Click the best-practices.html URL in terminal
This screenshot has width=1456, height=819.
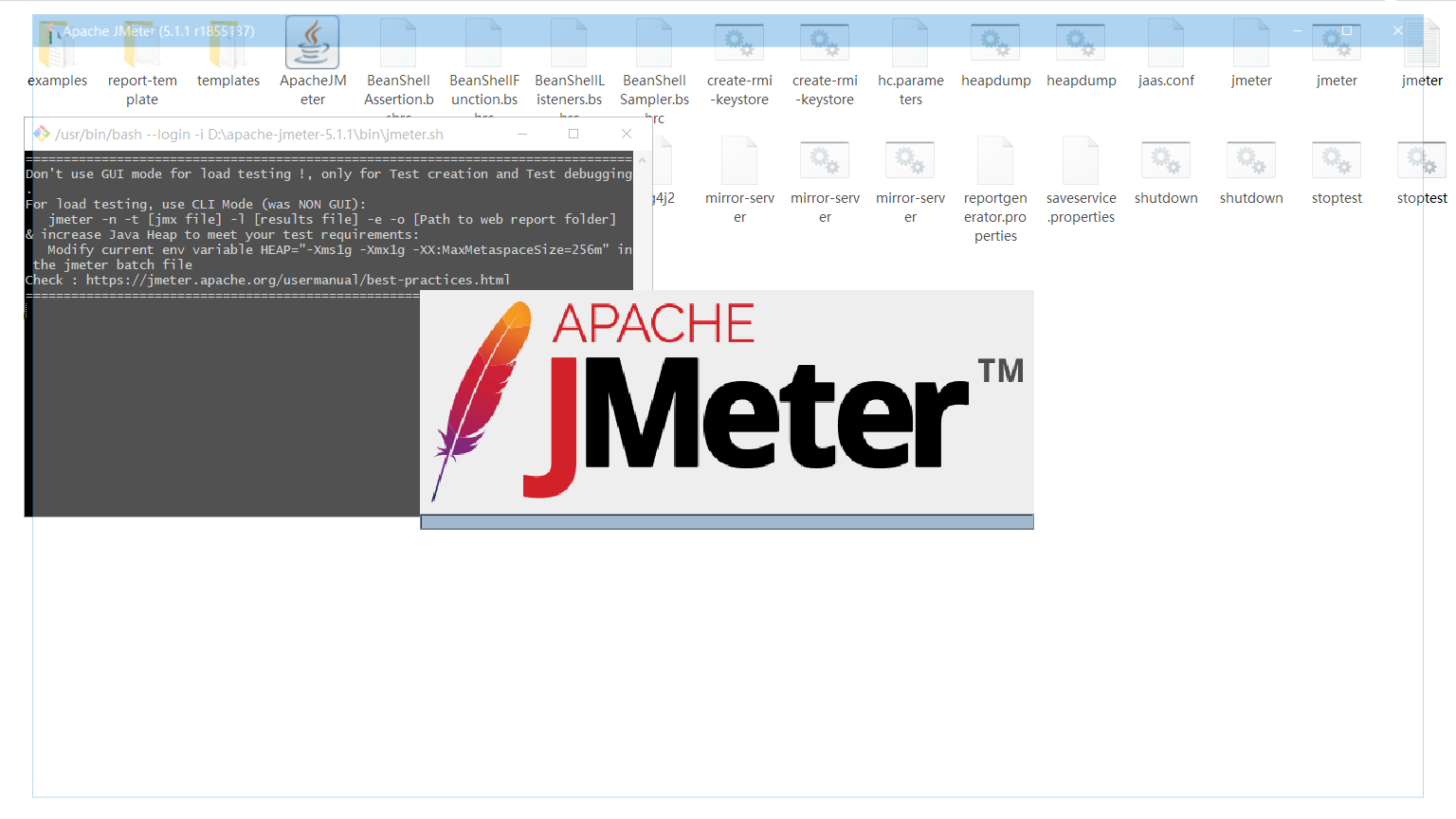point(298,280)
